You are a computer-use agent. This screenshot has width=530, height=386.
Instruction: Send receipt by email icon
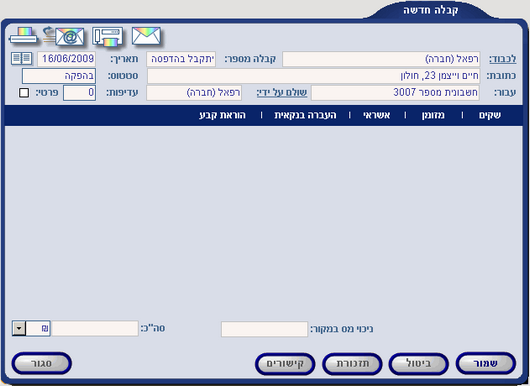click(64, 36)
